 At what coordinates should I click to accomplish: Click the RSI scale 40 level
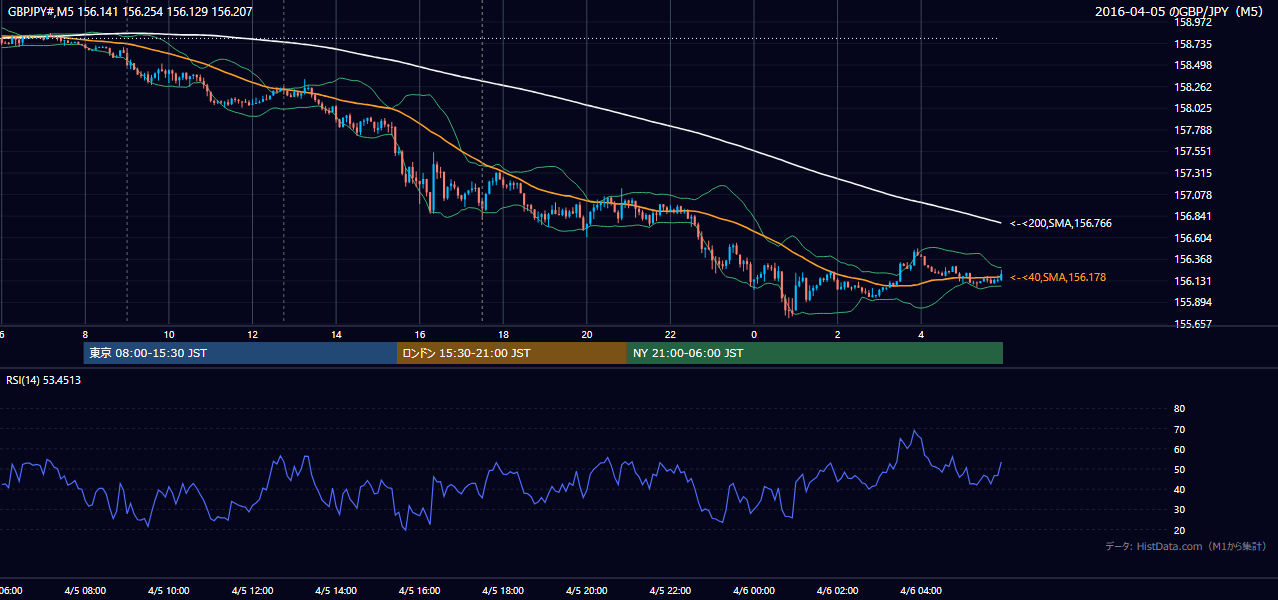[x=1179, y=489]
